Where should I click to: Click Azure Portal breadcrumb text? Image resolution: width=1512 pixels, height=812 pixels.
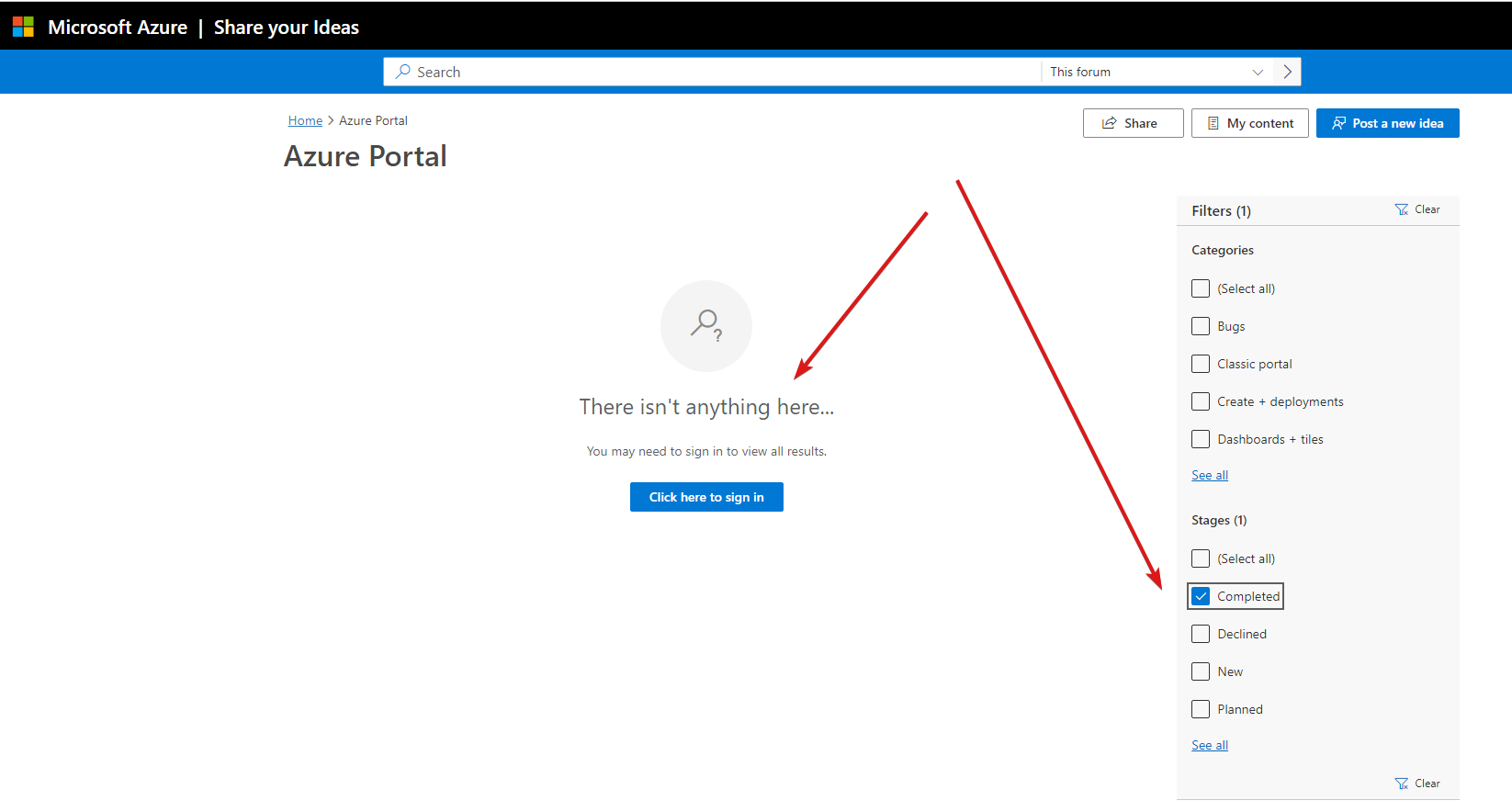click(x=373, y=120)
